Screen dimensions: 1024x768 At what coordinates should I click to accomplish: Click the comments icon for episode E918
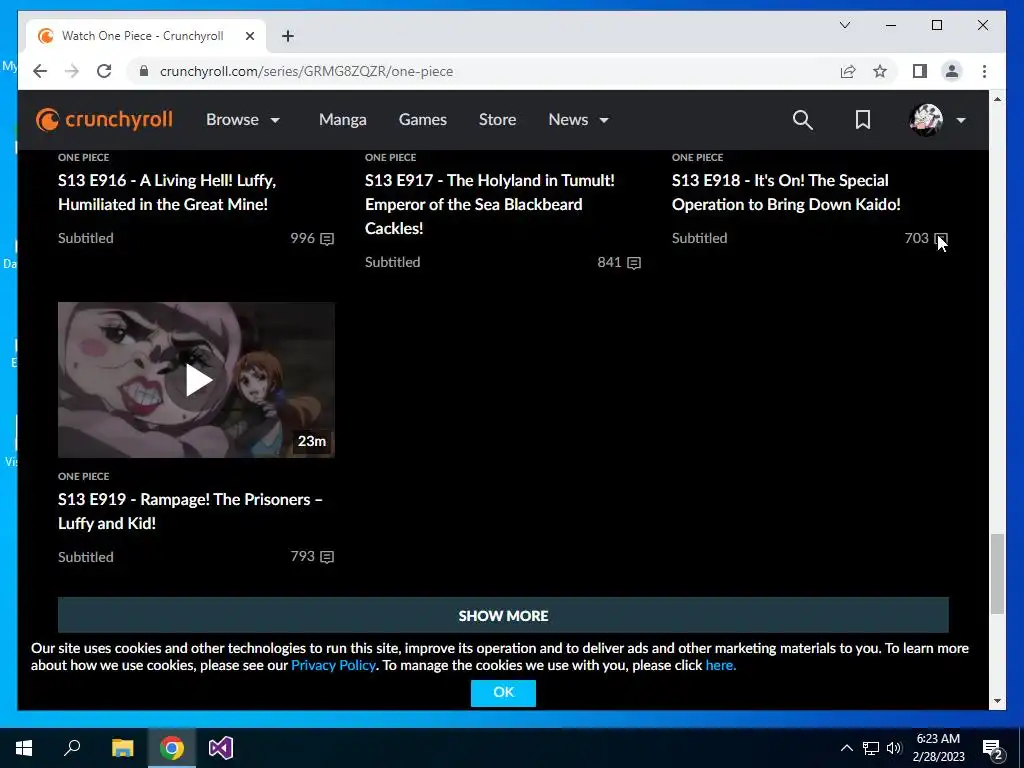(x=941, y=239)
